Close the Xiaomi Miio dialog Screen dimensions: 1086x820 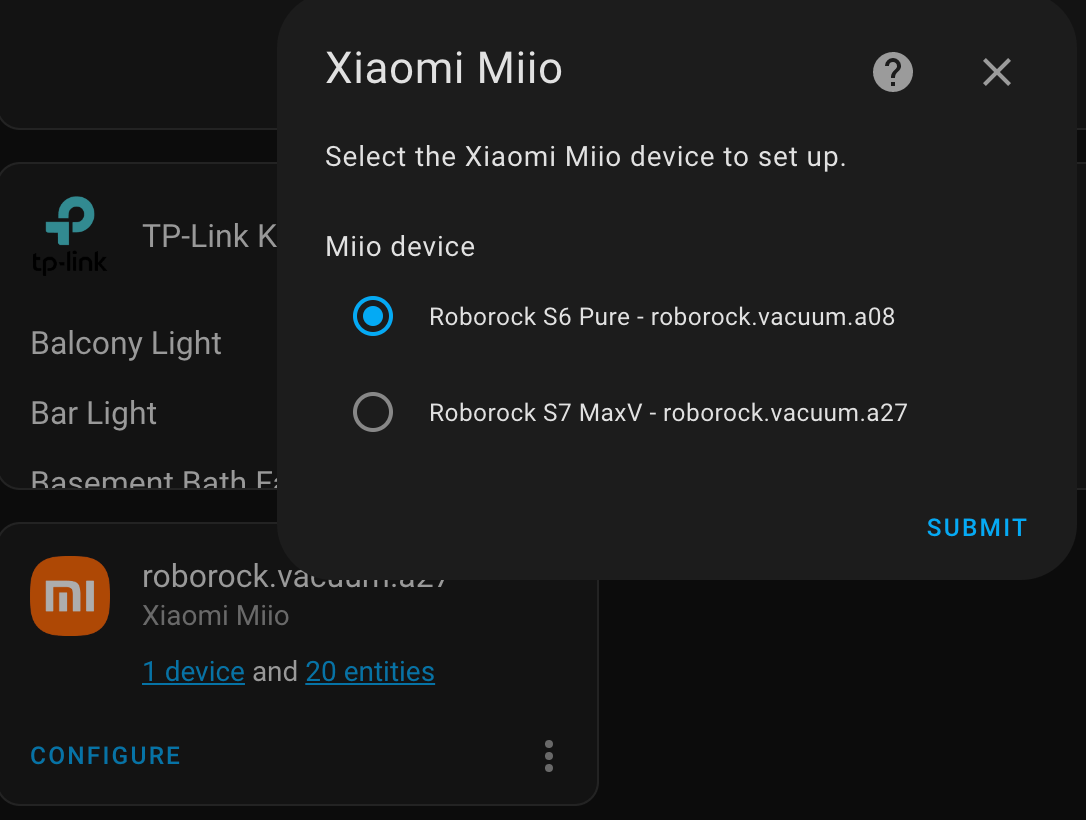point(996,72)
